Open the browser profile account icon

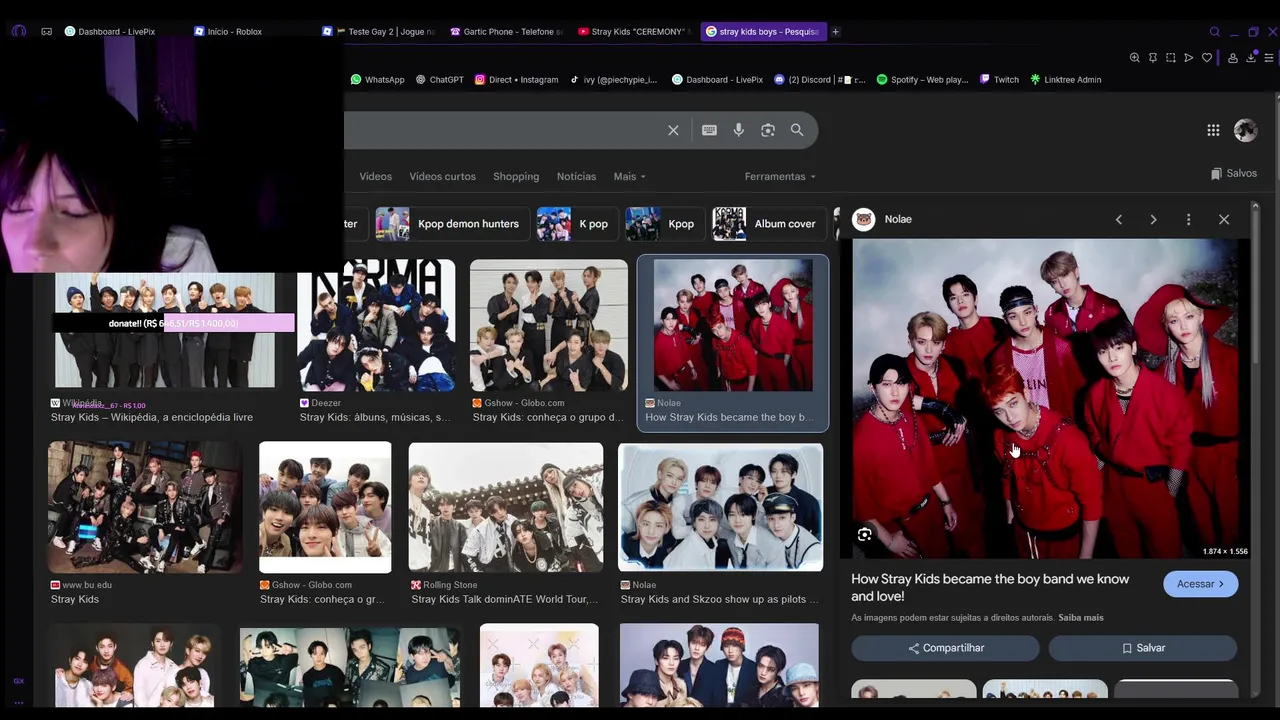coord(1233,58)
